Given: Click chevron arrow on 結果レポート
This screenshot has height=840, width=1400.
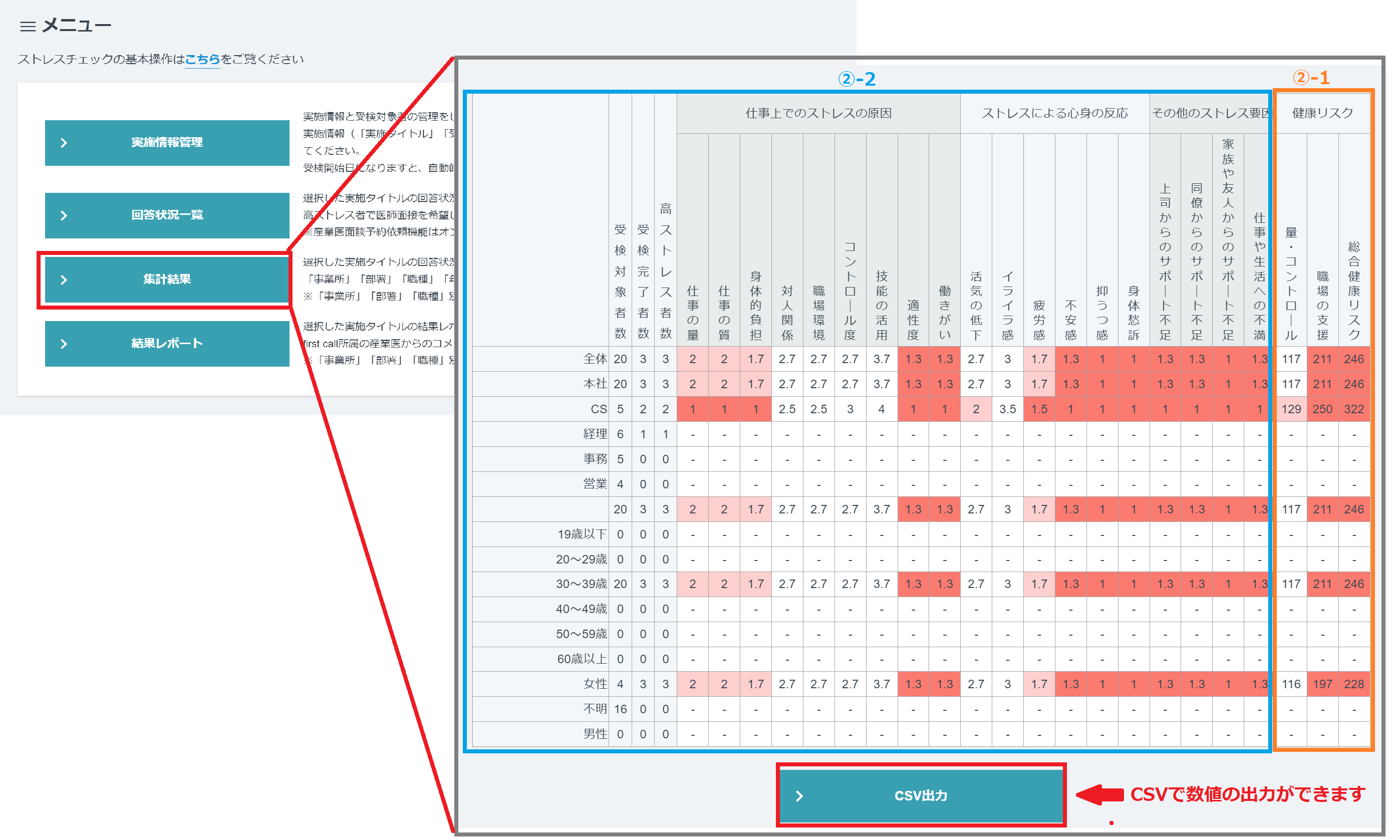Looking at the screenshot, I should pos(64,344).
